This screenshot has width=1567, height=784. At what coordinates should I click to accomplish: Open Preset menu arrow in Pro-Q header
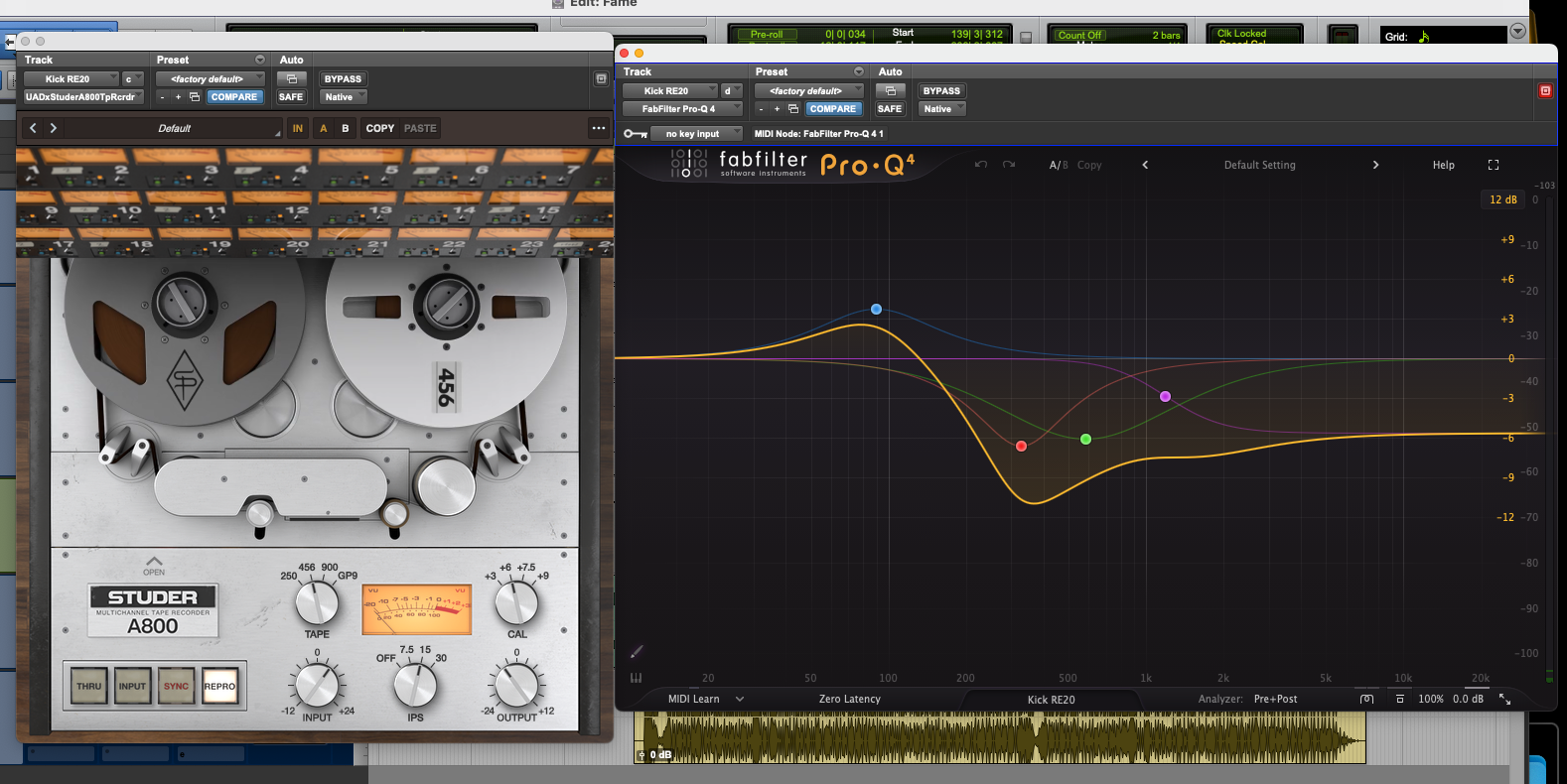tap(859, 71)
